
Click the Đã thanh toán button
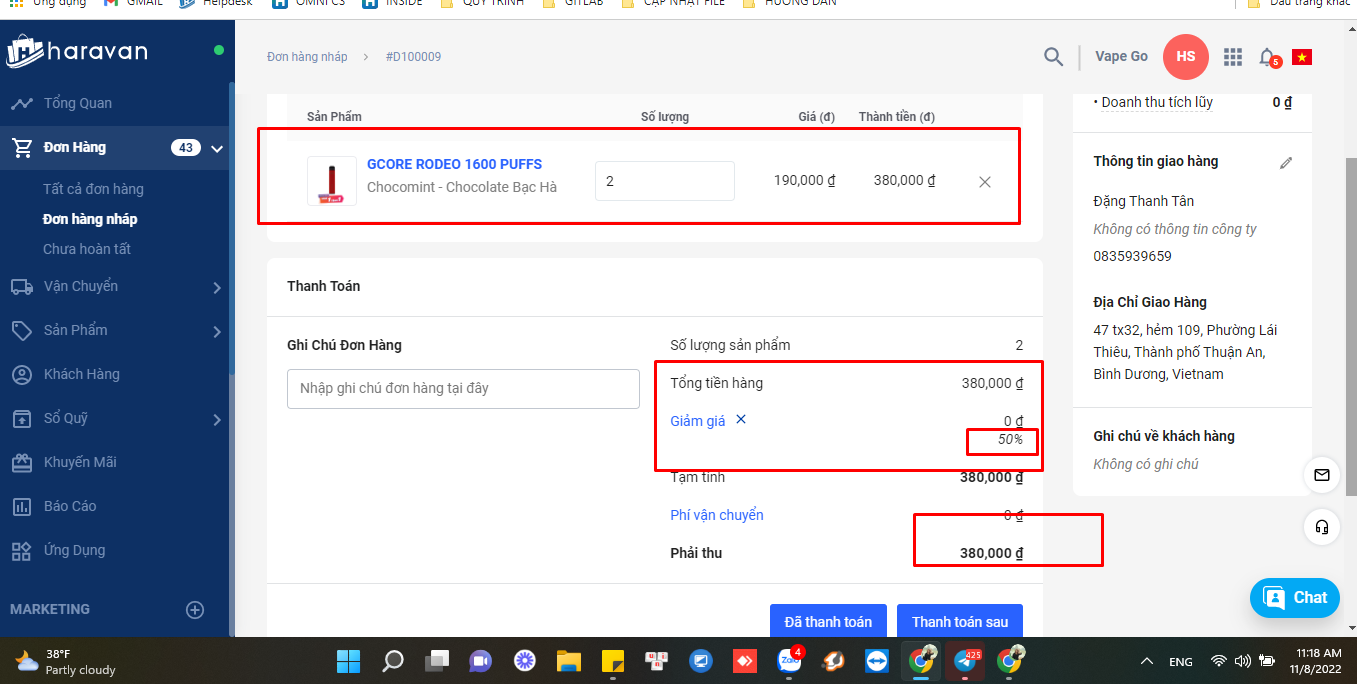[827, 622]
